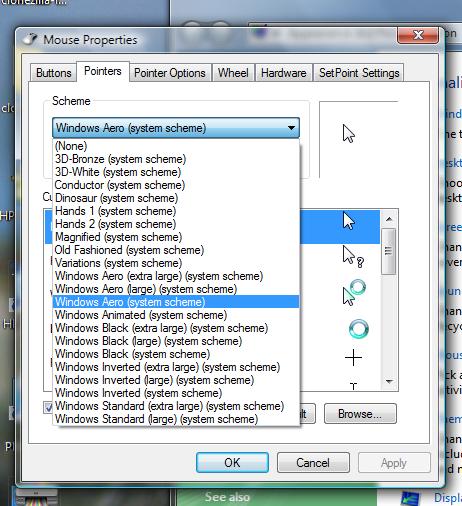Screen dimensions: 462x506
Task: Choose Variations (system scheme)
Action: pyautogui.click(x=176, y=263)
